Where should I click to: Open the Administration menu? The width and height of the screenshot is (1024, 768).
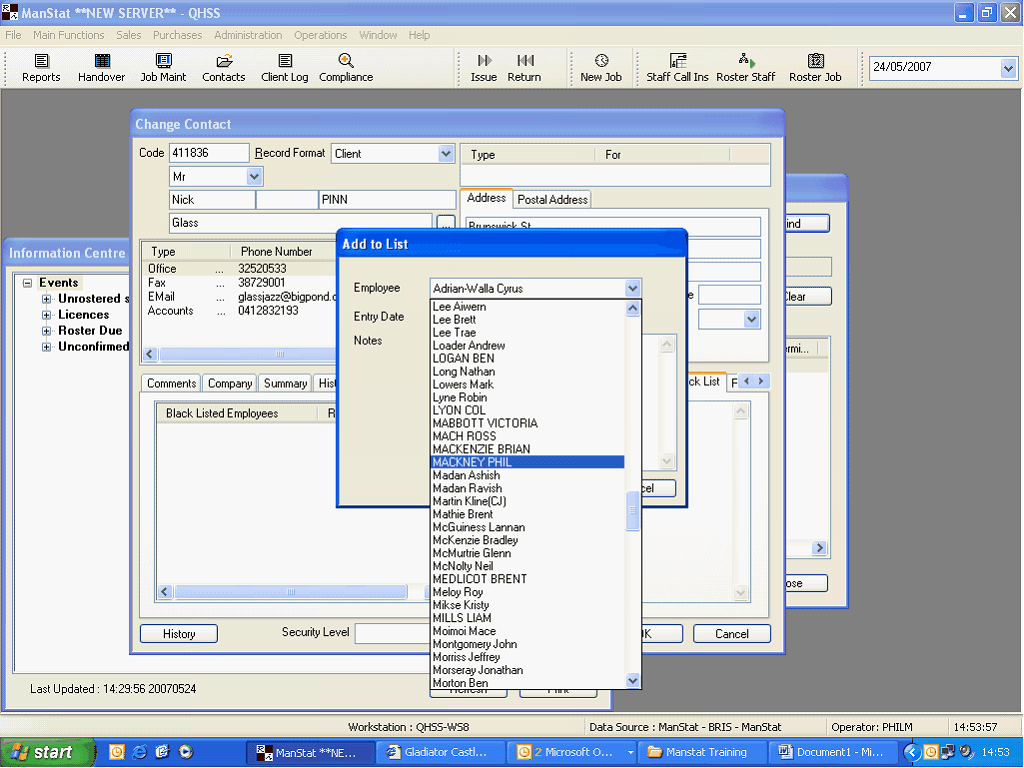[247, 35]
